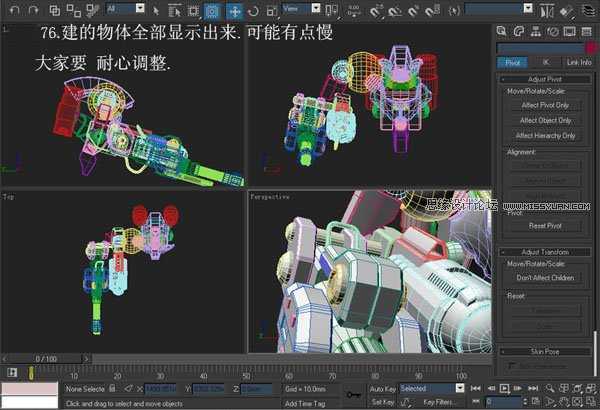Click the time slider '0 / 100' handle
Image resolution: width=600 pixels, height=410 pixels.
click(x=46, y=359)
